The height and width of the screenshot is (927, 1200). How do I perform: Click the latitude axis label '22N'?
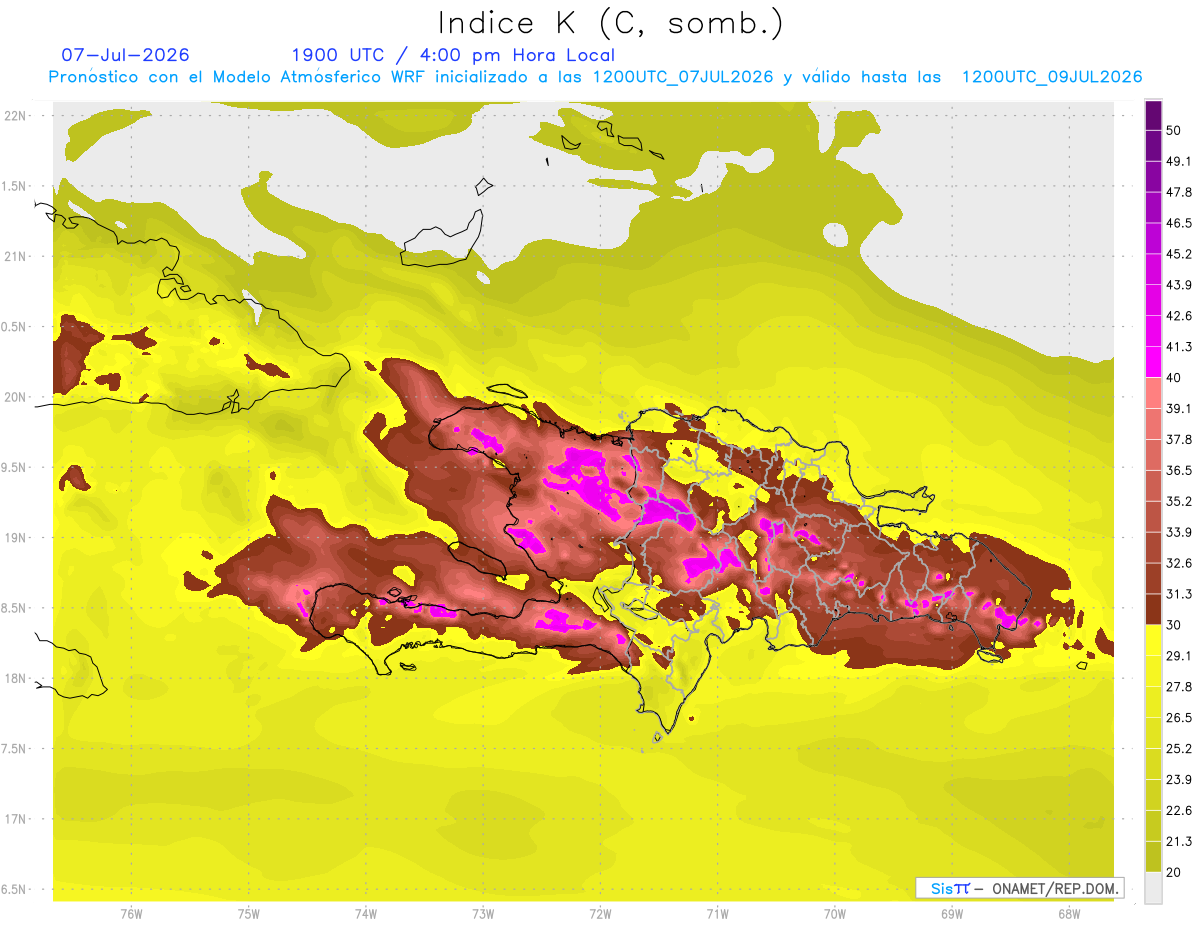(x=17, y=116)
